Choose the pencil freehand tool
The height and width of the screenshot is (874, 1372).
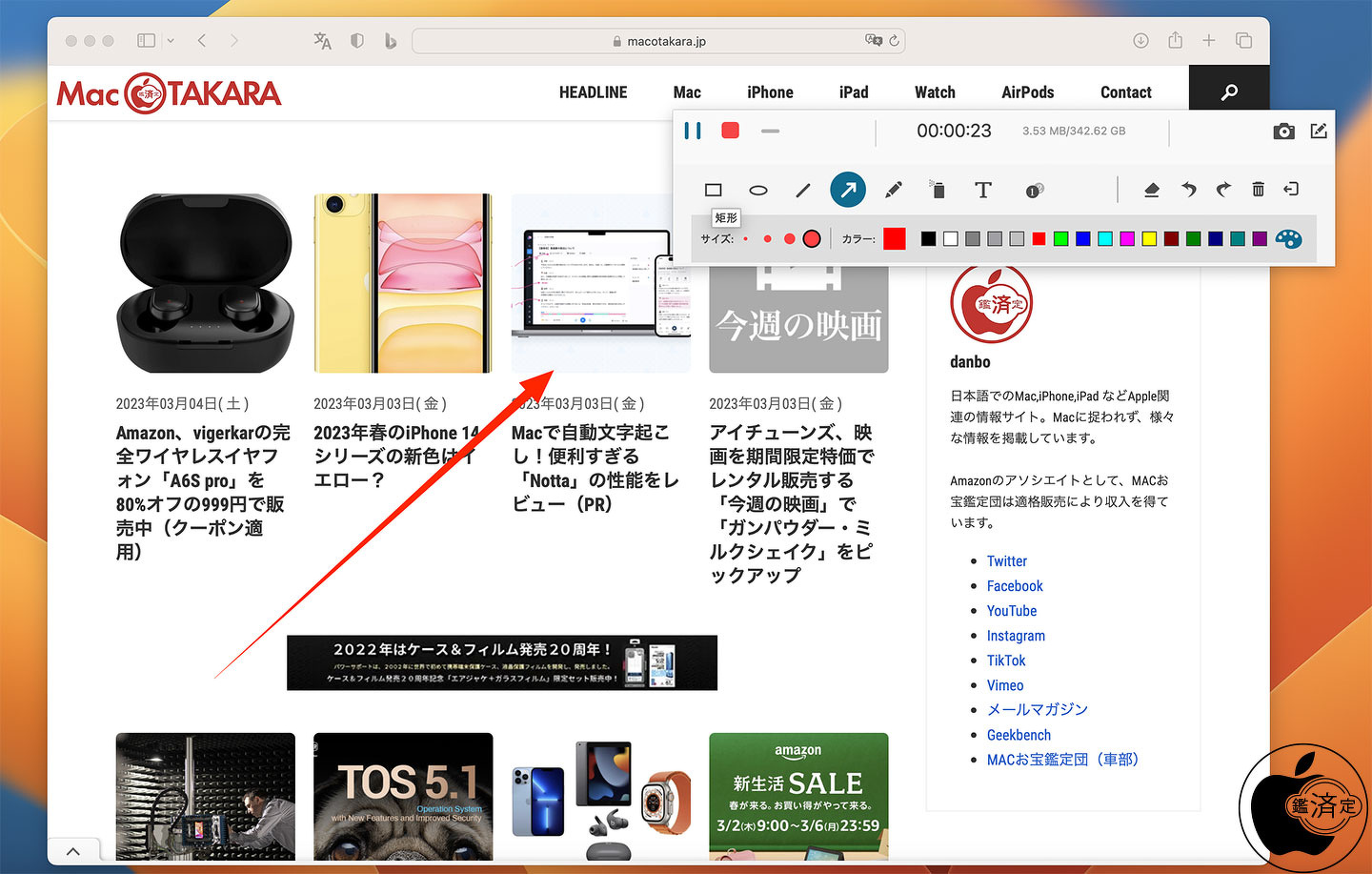(893, 190)
